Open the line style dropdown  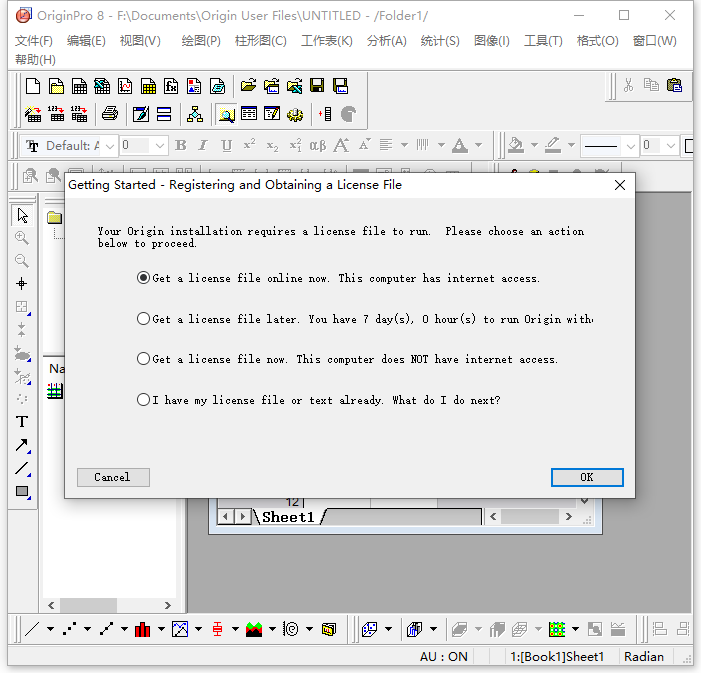coord(630,146)
